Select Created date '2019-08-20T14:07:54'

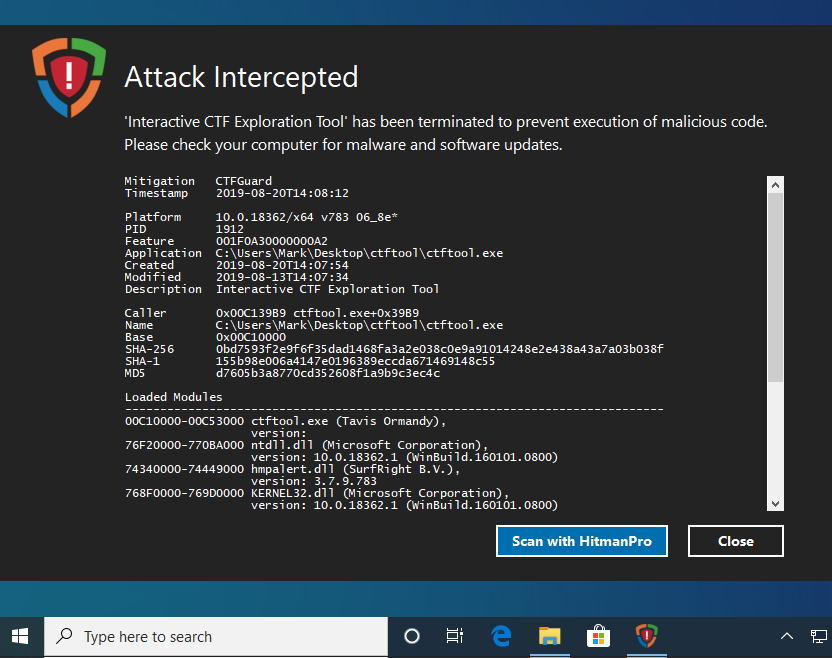click(282, 265)
